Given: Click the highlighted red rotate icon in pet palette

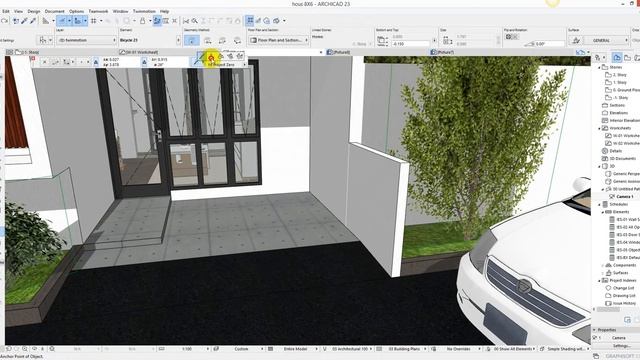Looking at the screenshot, I should 211,57.
